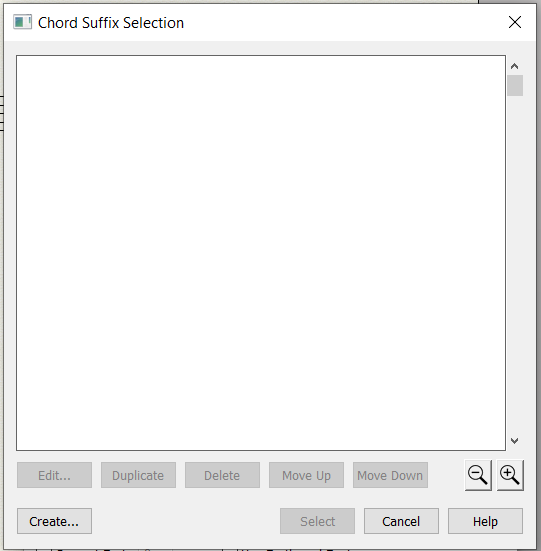
Task: Click the scrollbar up arrow
Action: point(515,66)
